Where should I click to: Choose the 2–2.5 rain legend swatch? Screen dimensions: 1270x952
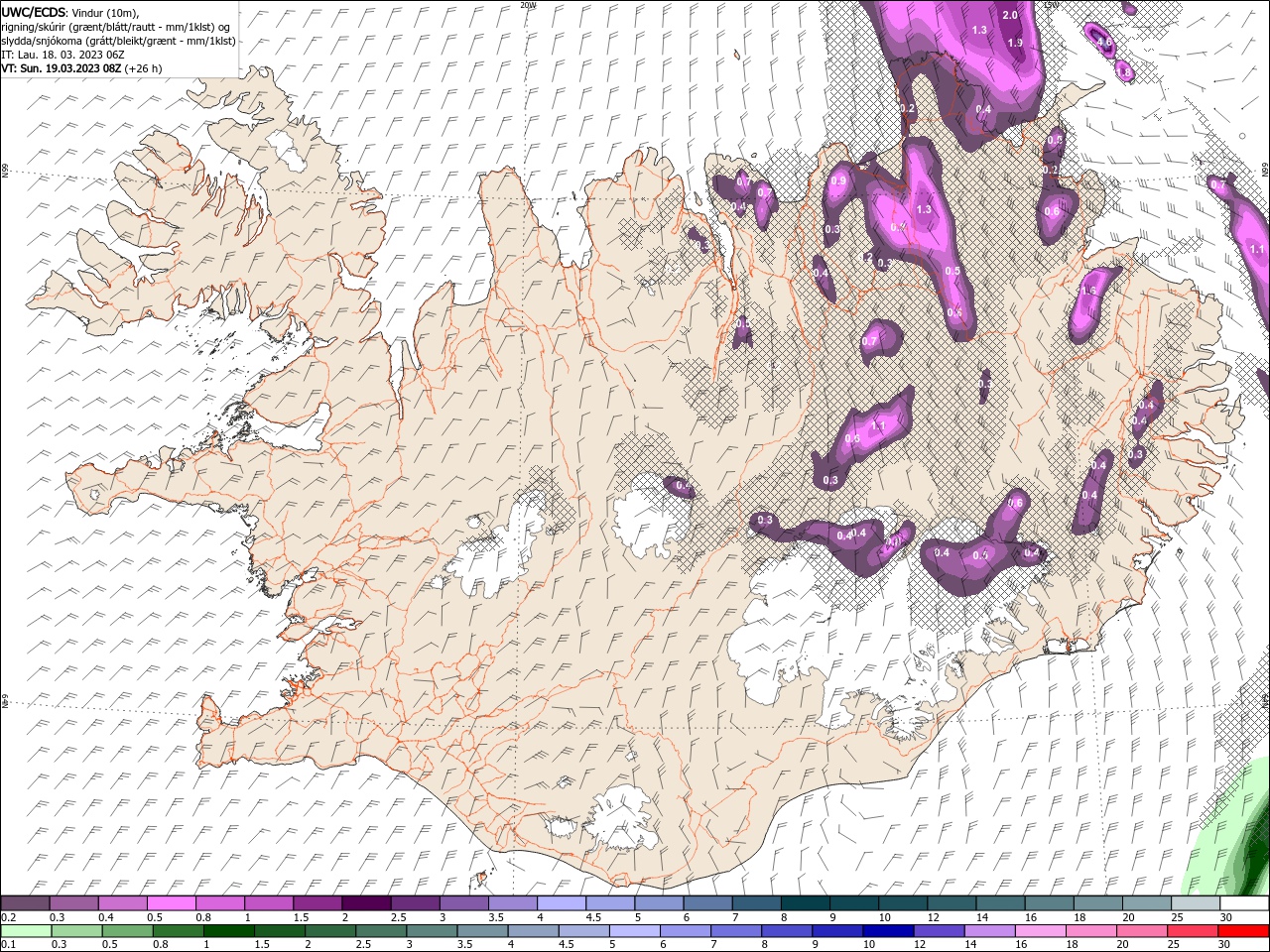[329, 930]
